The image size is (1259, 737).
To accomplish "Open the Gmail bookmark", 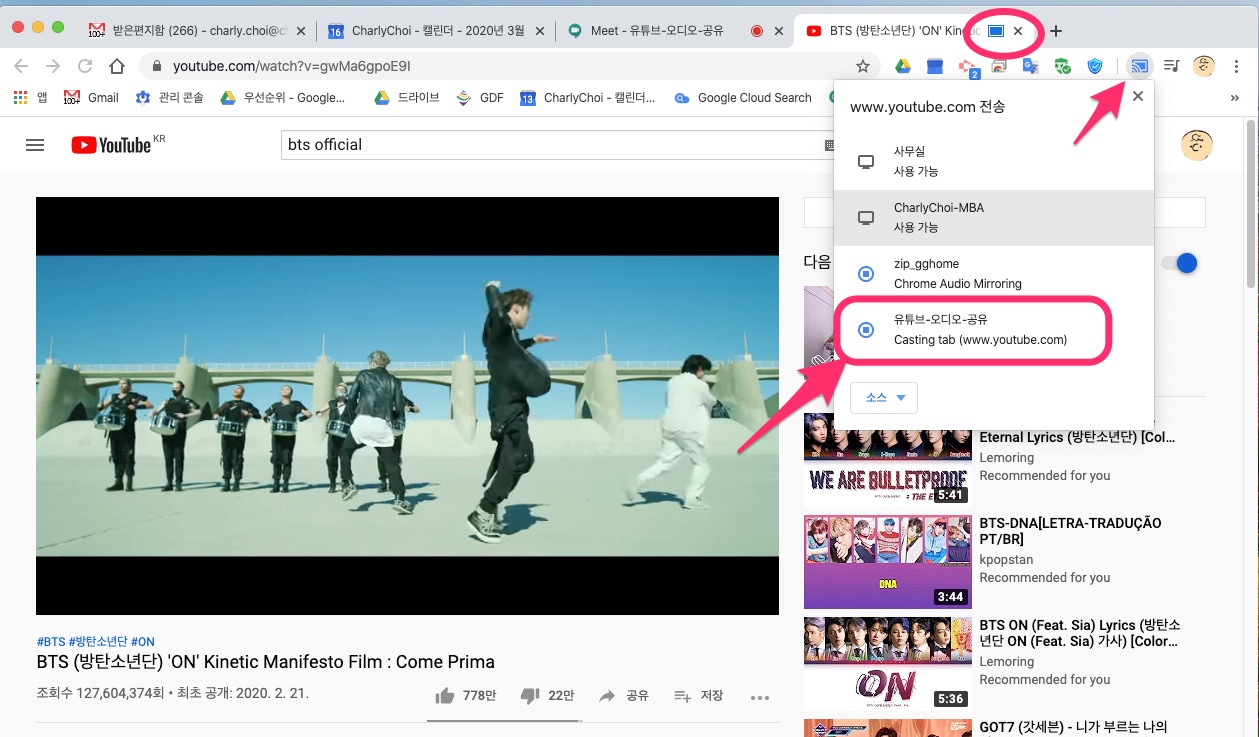I will tap(91, 98).
